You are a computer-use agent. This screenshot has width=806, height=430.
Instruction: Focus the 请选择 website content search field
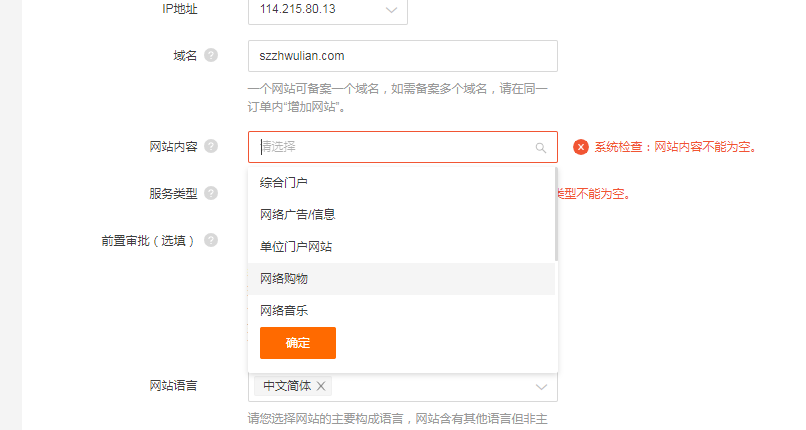tap(402, 147)
